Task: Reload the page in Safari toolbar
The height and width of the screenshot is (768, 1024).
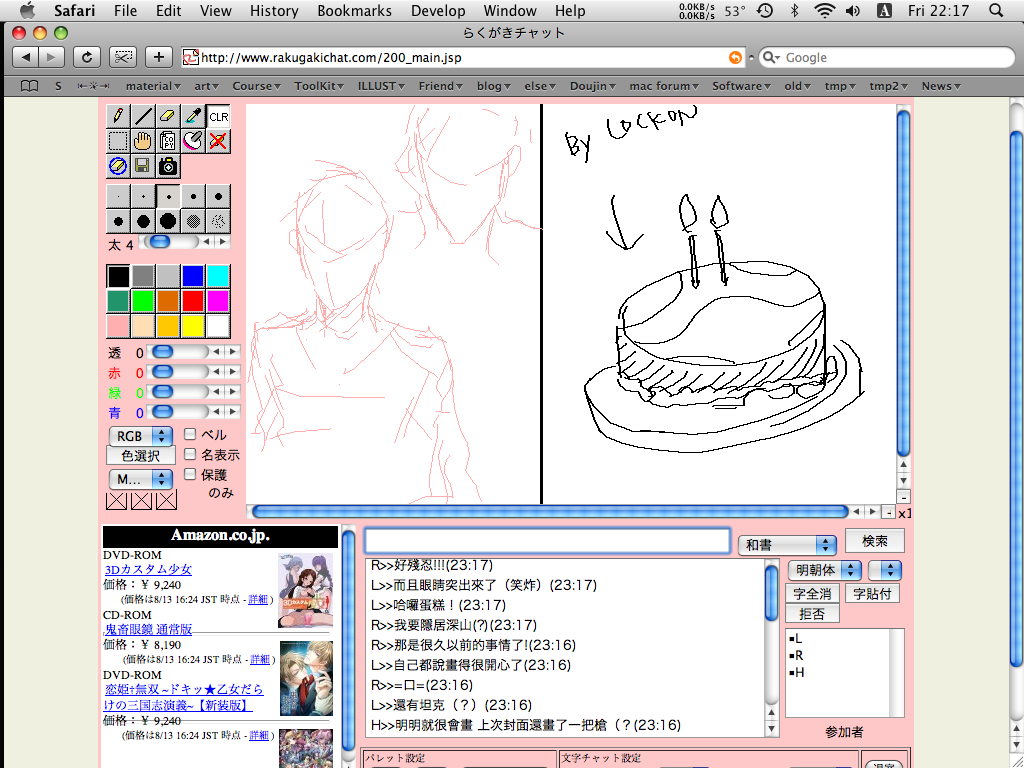Action: point(86,57)
